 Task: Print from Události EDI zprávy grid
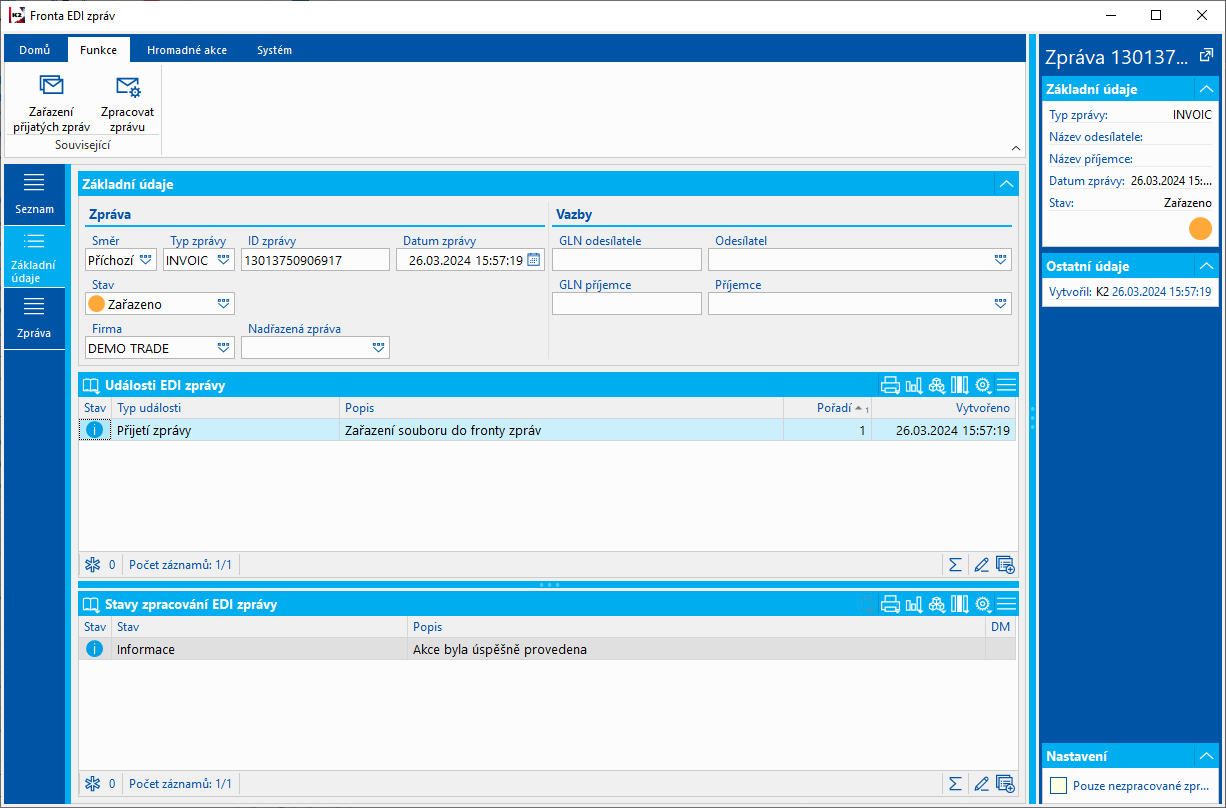(890, 385)
